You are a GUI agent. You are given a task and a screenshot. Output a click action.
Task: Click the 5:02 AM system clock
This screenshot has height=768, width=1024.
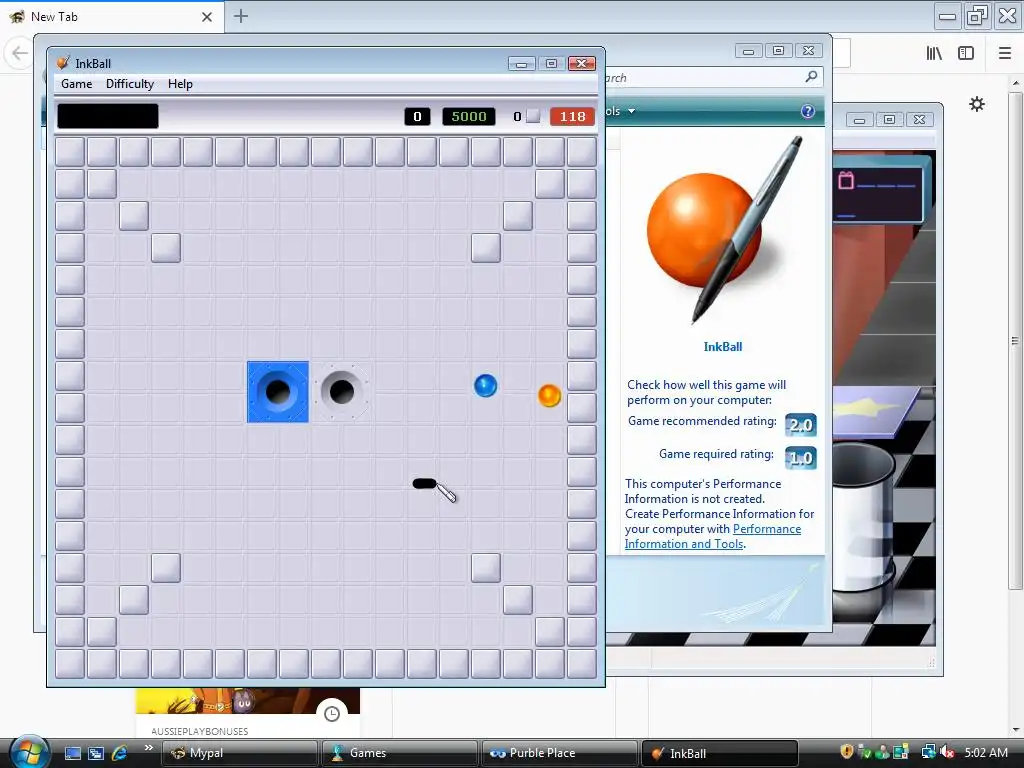[986, 752]
